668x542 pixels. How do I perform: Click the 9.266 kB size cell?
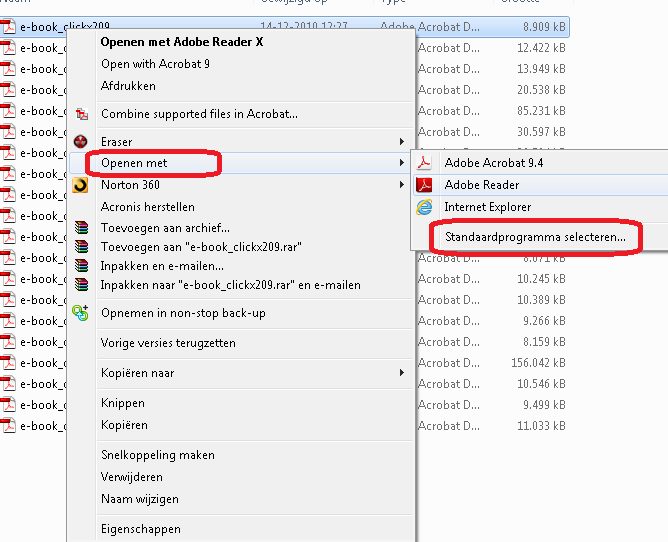544,321
